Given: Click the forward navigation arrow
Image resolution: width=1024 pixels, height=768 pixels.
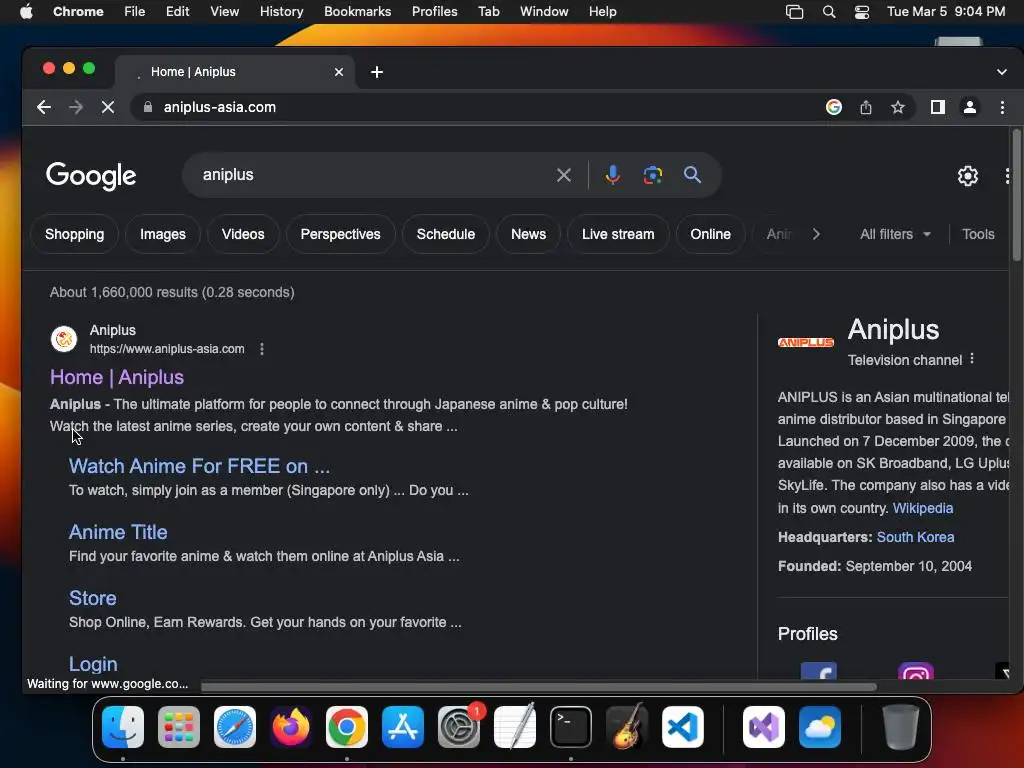Looking at the screenshot, I should point(76,107).
